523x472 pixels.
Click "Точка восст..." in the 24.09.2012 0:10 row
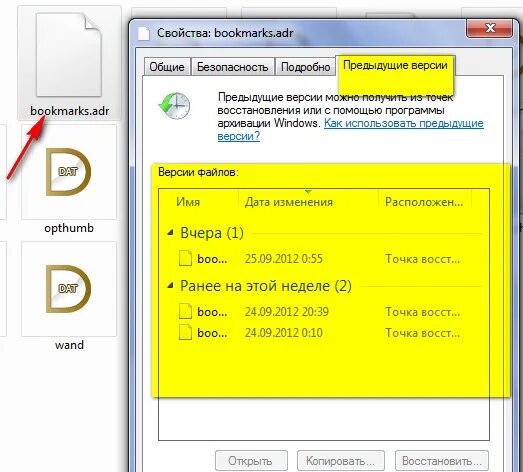pos(423,333)
